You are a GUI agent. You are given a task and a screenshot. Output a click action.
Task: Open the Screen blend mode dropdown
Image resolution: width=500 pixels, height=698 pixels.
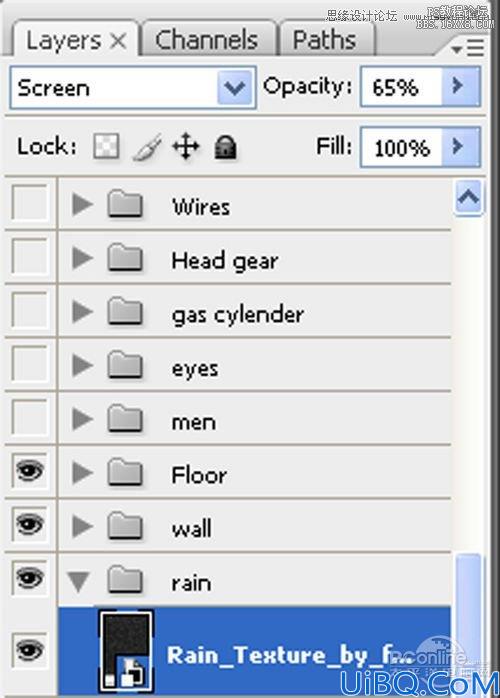coord(133,88)
